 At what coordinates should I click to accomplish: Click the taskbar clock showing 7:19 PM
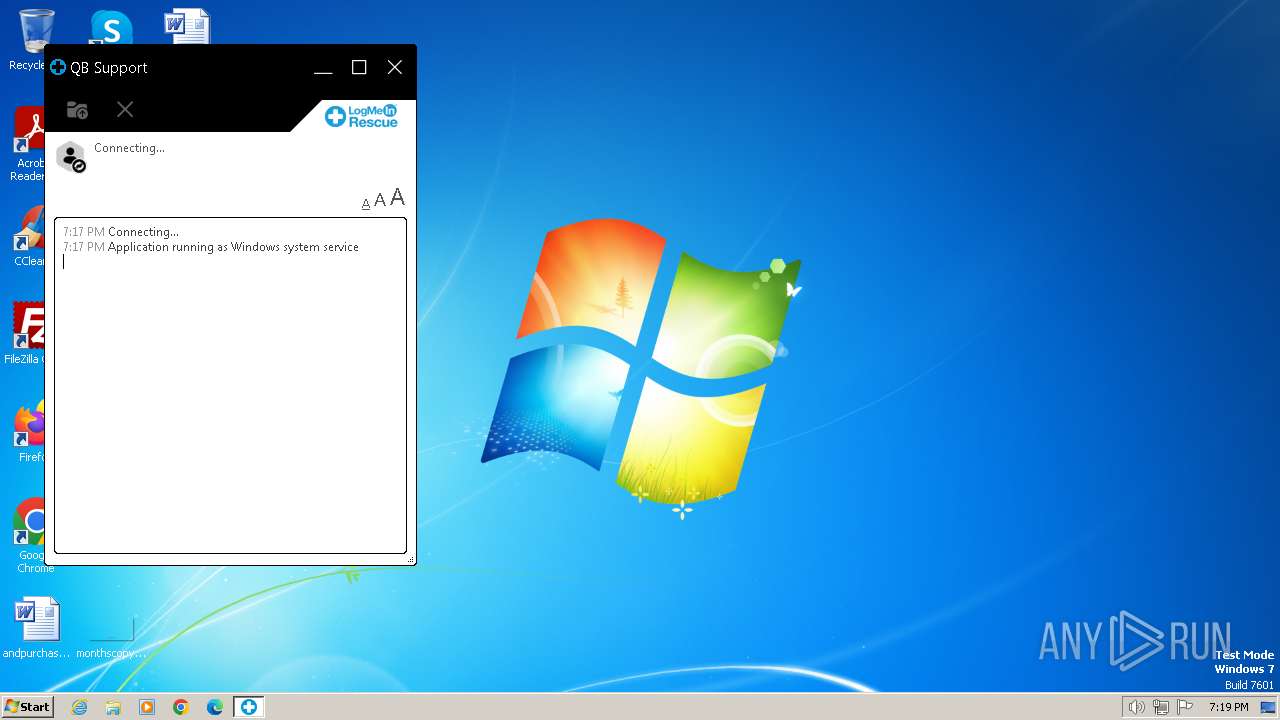click(x=1228, y=707)
